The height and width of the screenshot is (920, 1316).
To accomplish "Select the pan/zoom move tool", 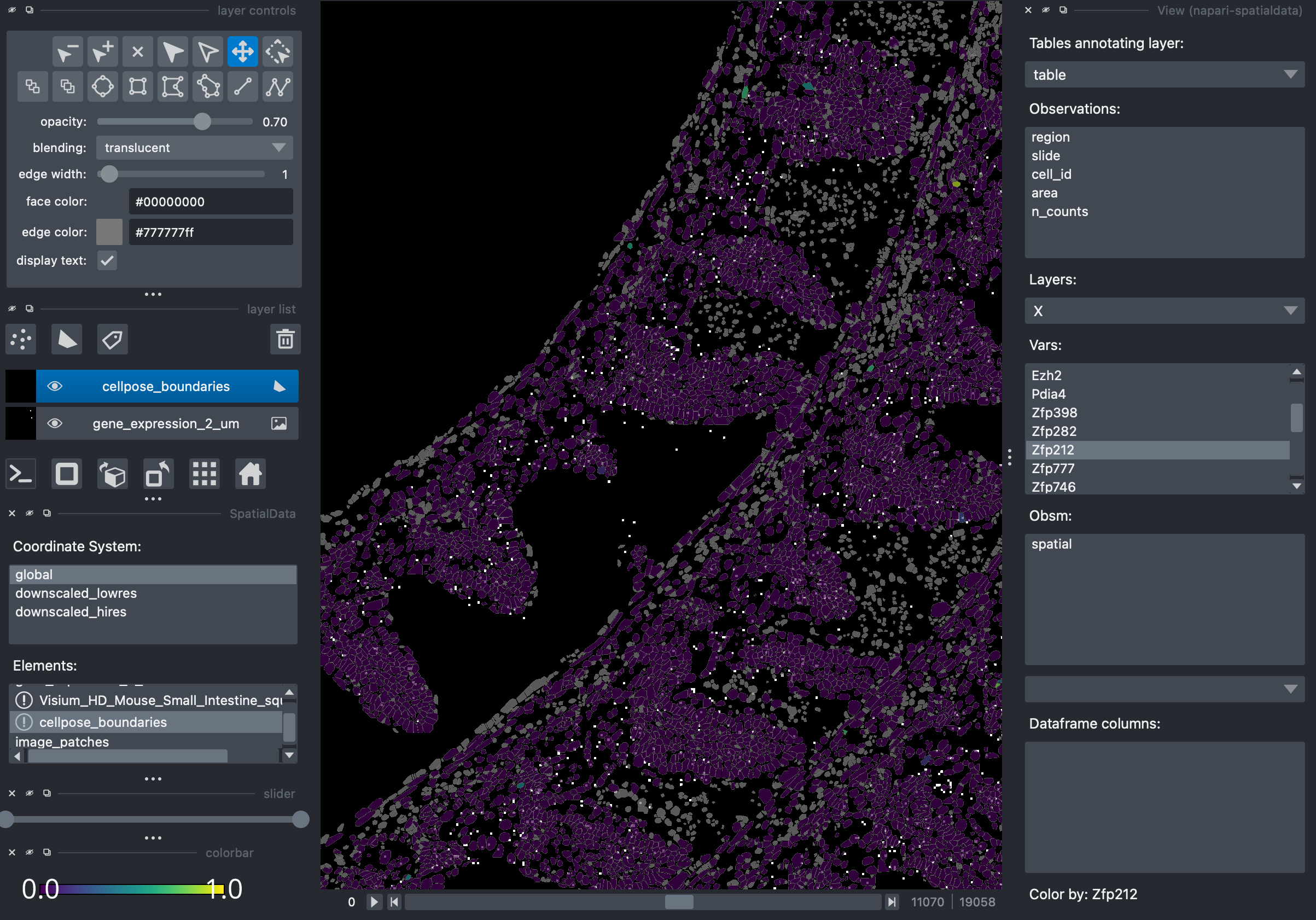I will click(242, 52).
